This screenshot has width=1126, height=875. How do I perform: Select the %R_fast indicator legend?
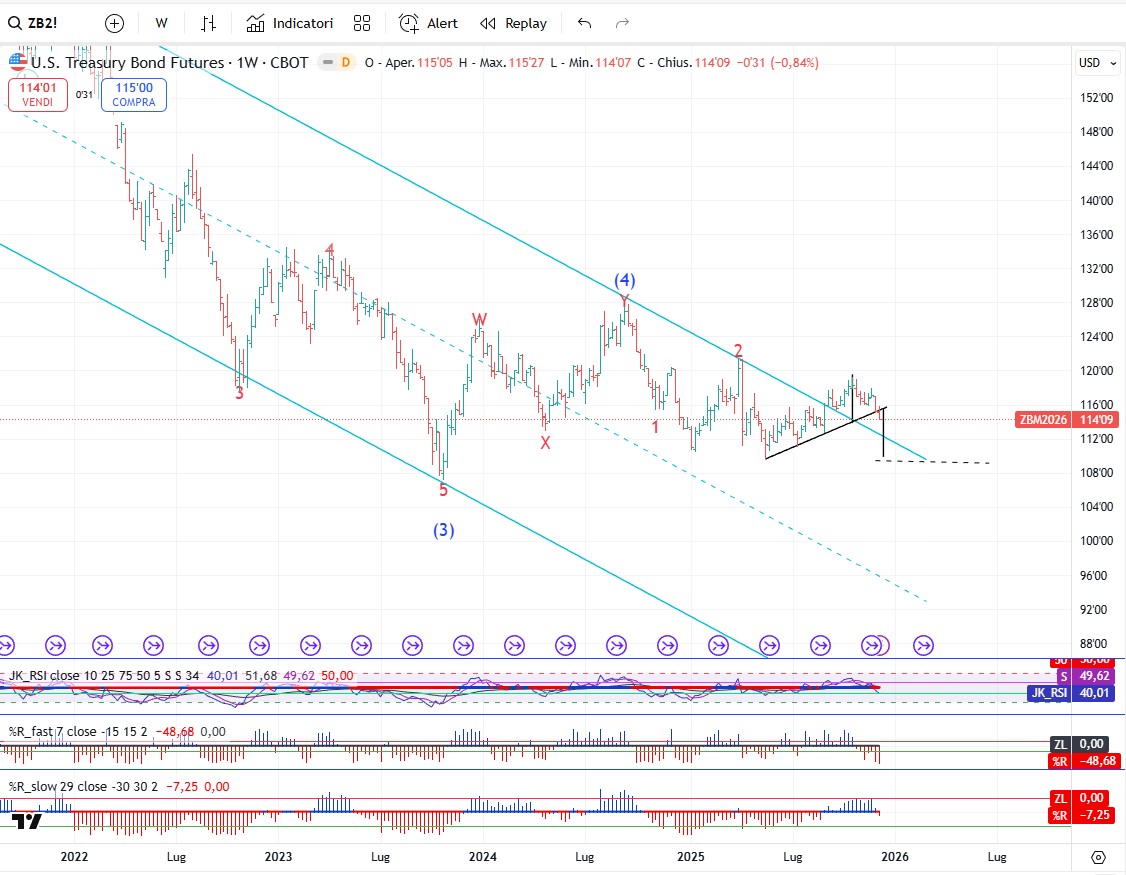(x=78, y=732)
